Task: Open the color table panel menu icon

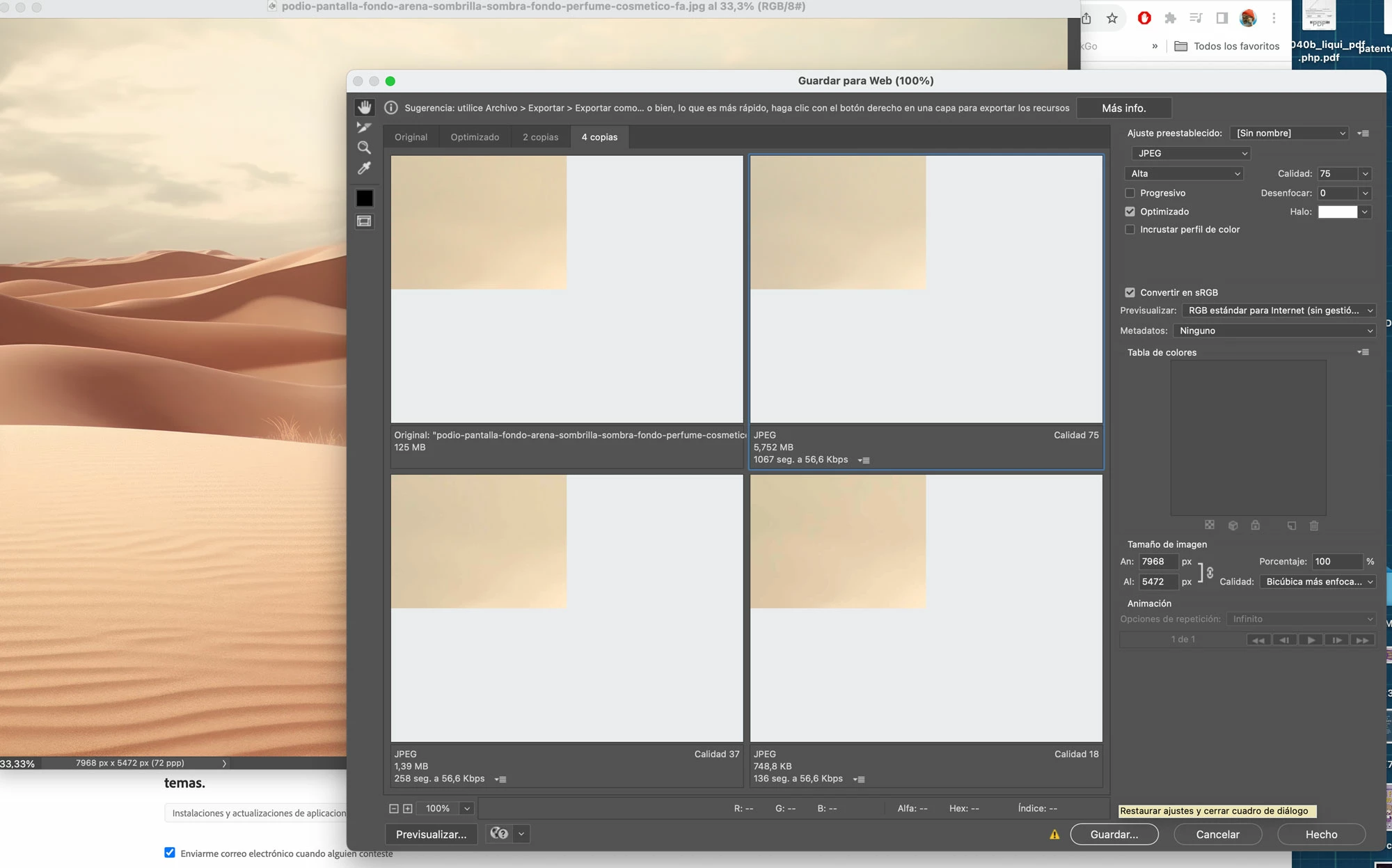Action: [1363, 352]
